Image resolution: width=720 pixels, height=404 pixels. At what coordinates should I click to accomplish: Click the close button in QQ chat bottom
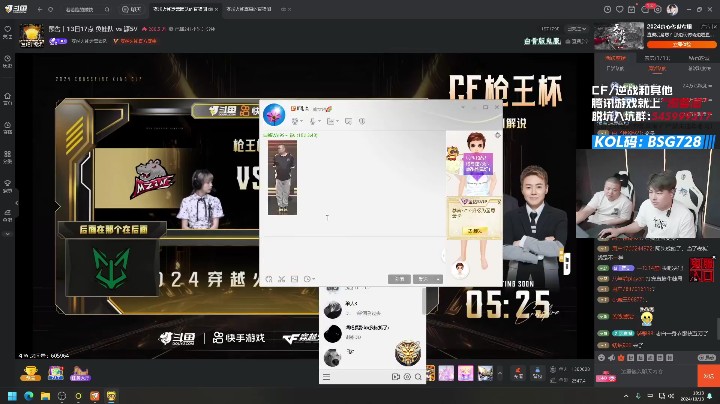click(x=399, y=279)
